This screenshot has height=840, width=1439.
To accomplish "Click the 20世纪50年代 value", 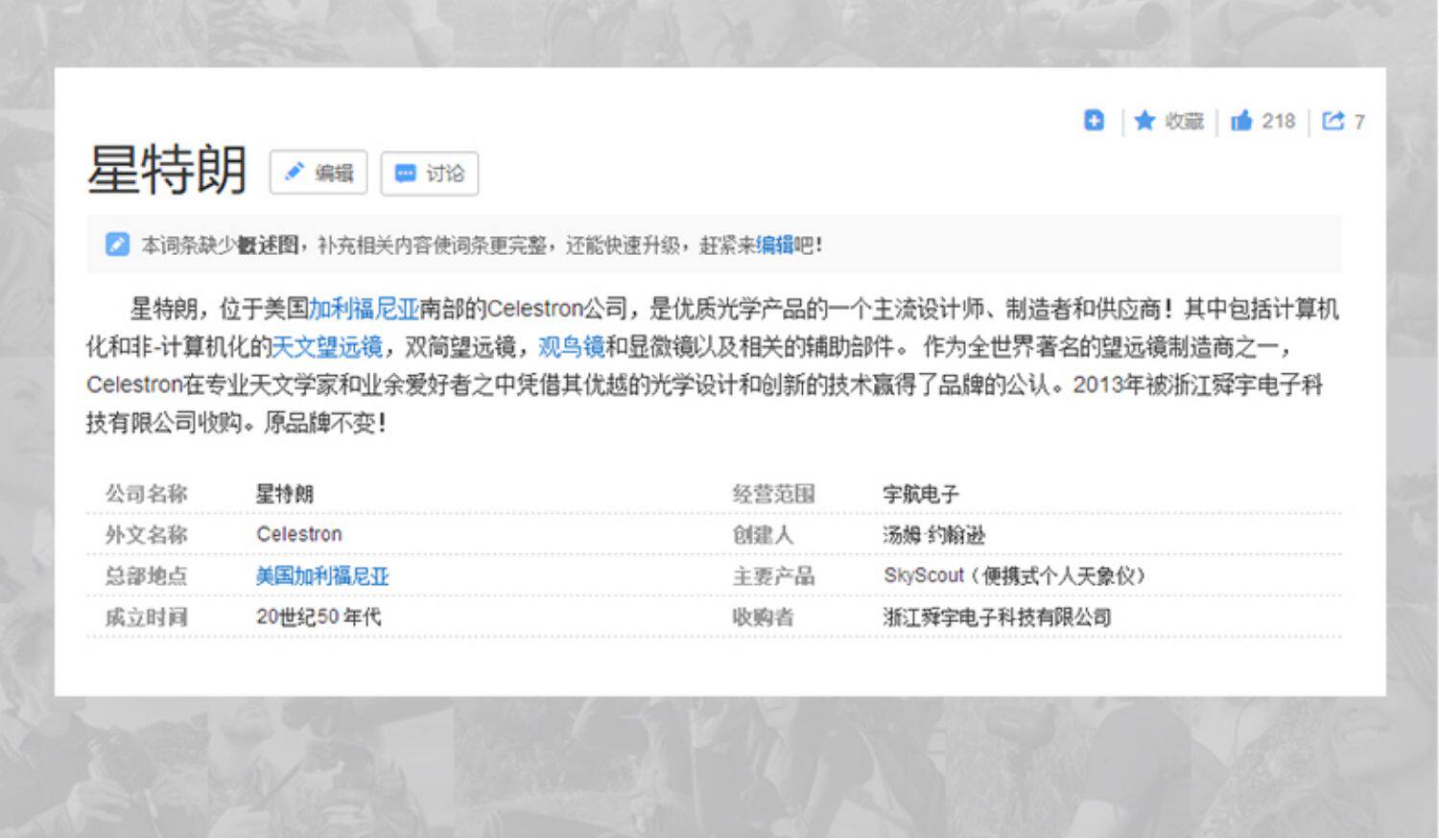I will tap(318, 617).
